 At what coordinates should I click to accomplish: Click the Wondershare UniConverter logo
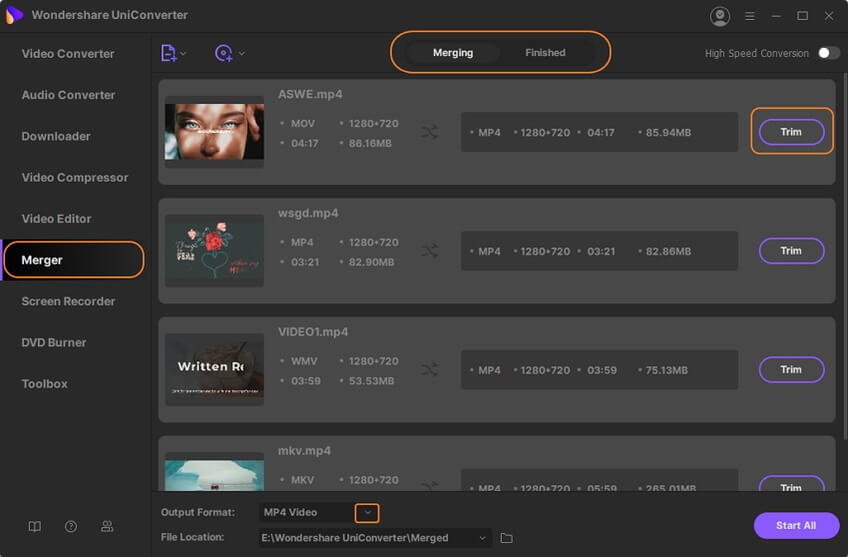tap(14, 15)
